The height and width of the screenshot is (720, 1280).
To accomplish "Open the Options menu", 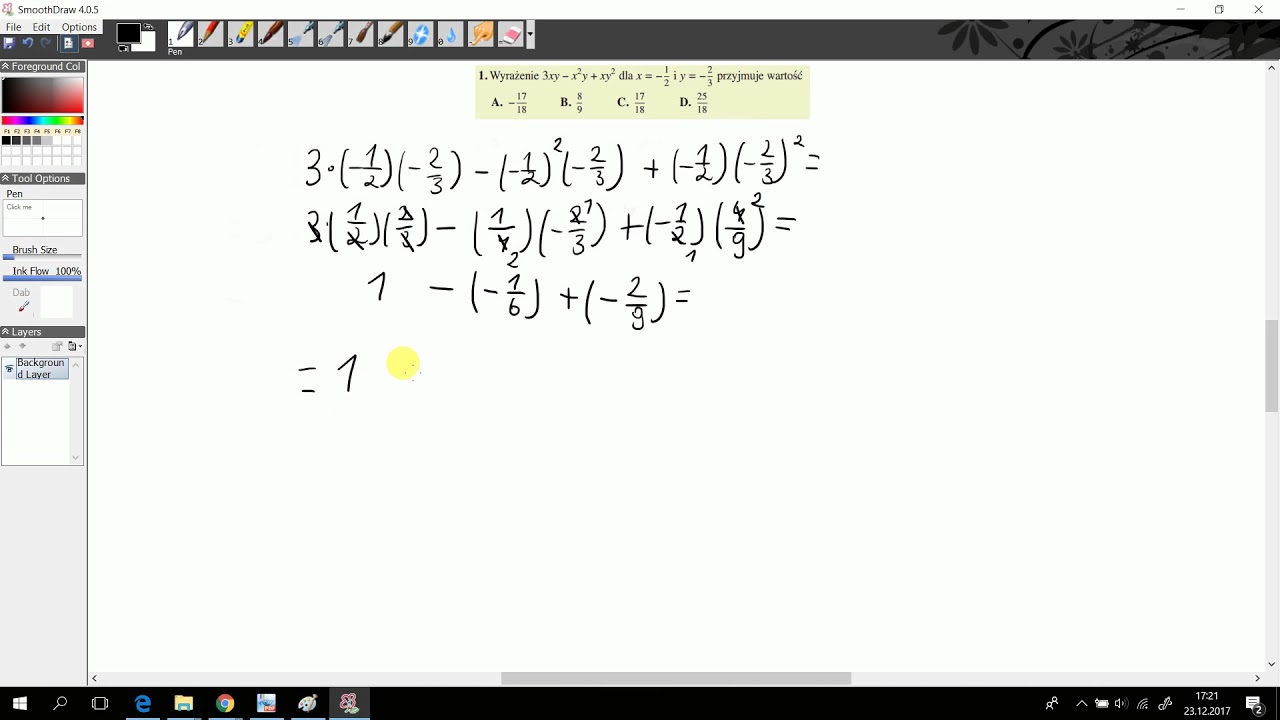I will 79,27.
